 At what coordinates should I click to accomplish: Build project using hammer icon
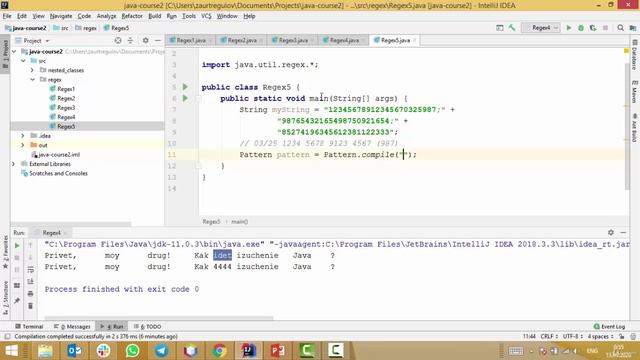click(512, 28)
